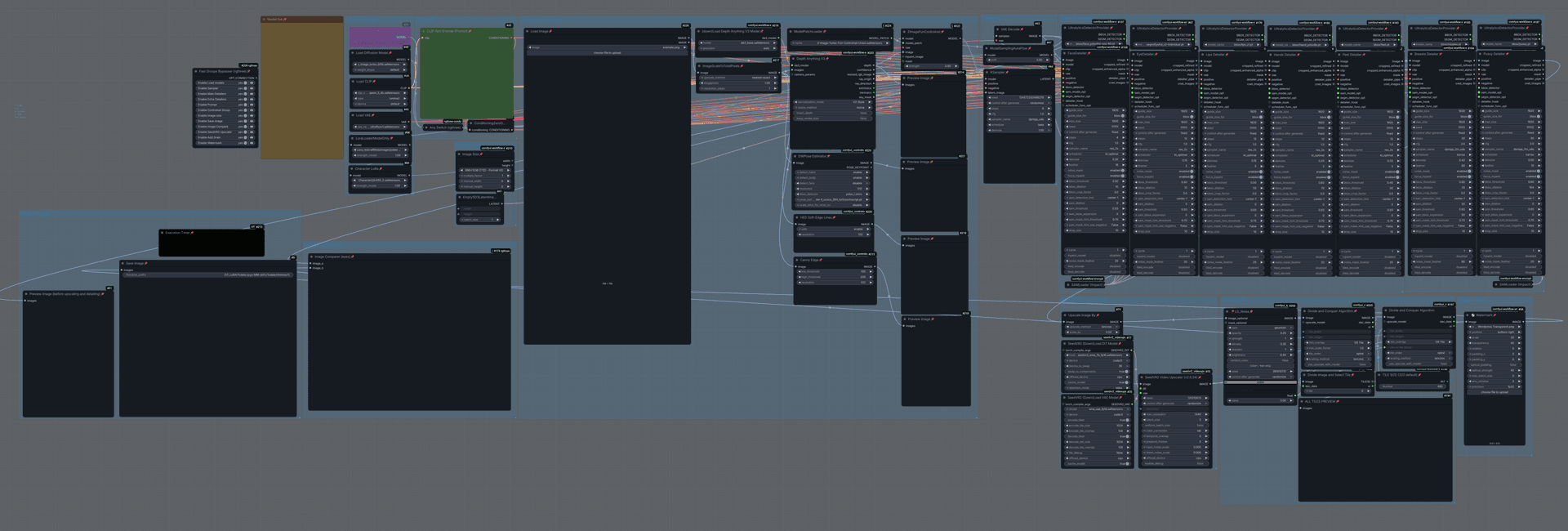Click go-to arrow for Enable Prompt row
Screen dimensions: 1568x531
252,105
